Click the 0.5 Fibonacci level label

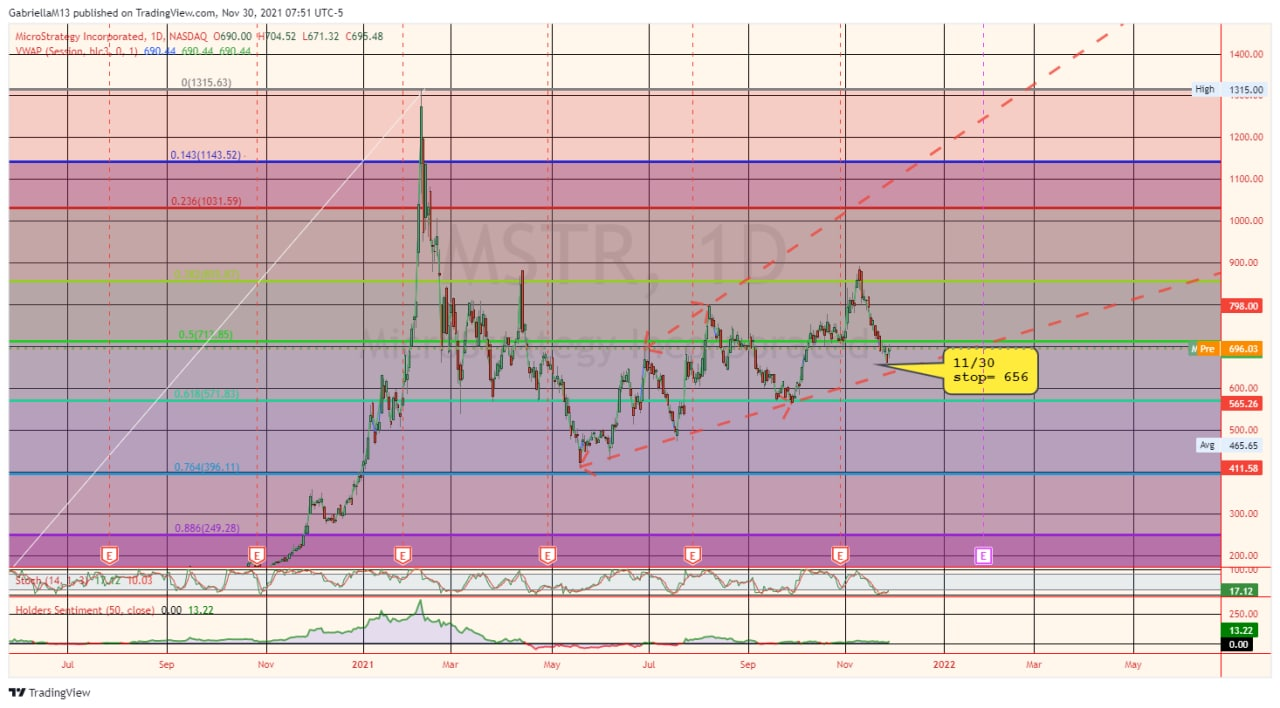click(204, 335)
